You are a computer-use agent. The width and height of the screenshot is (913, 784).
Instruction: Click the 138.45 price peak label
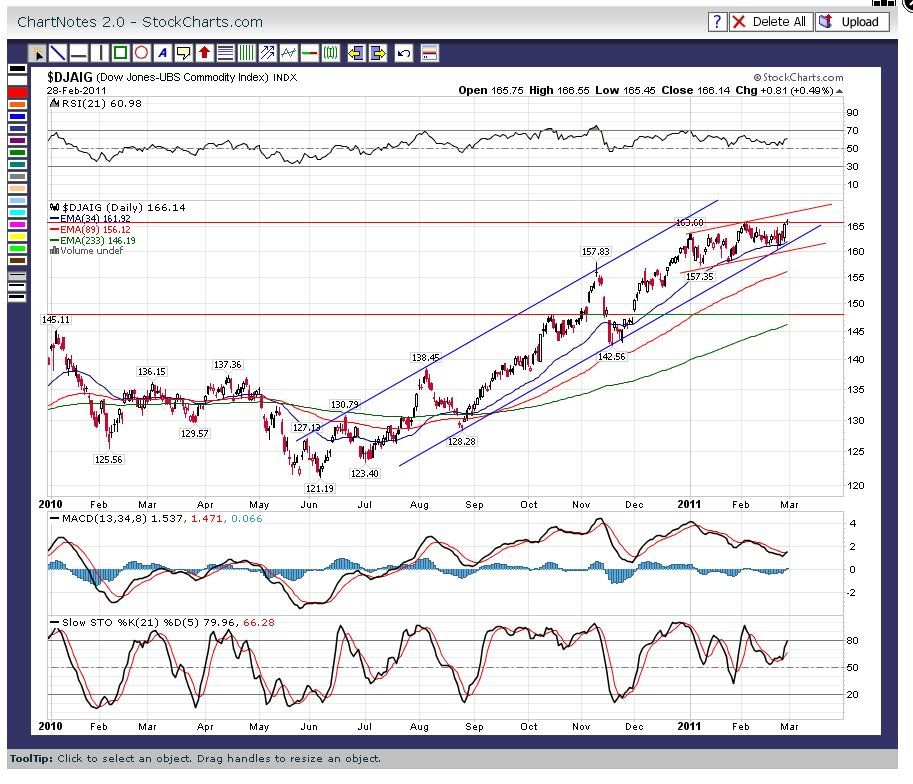(426, 358)
